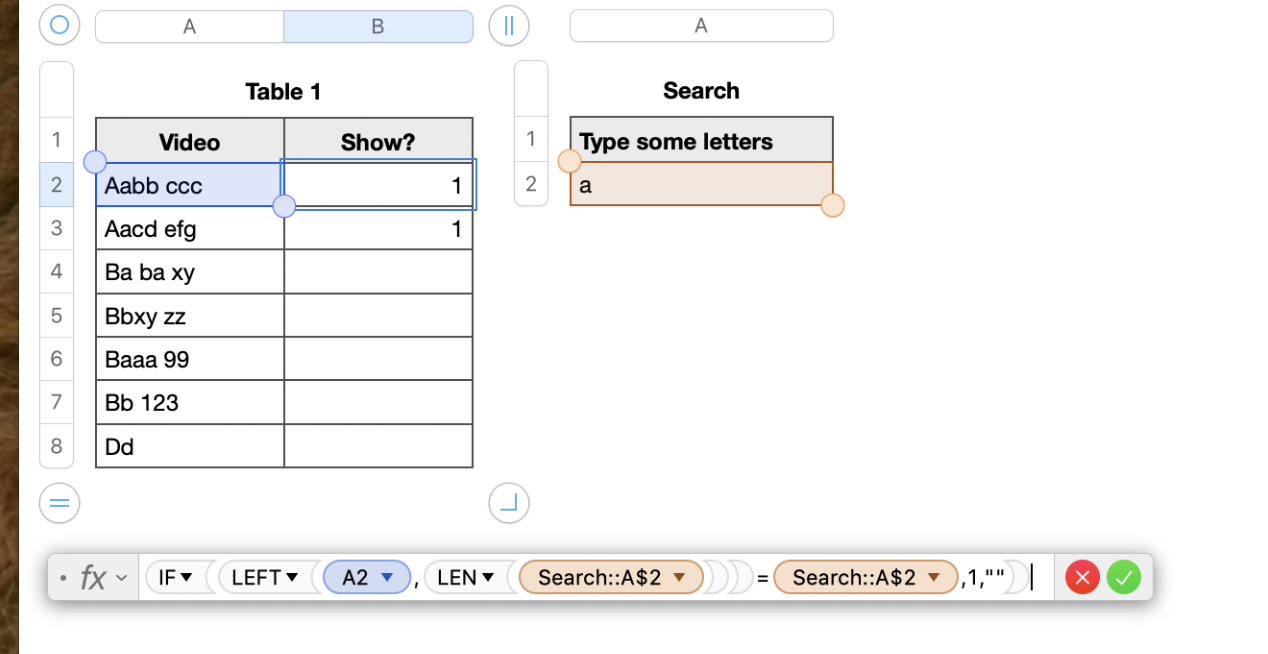Click the 'Show?' header cell
1268x654 pixels.
click(378, 142)
